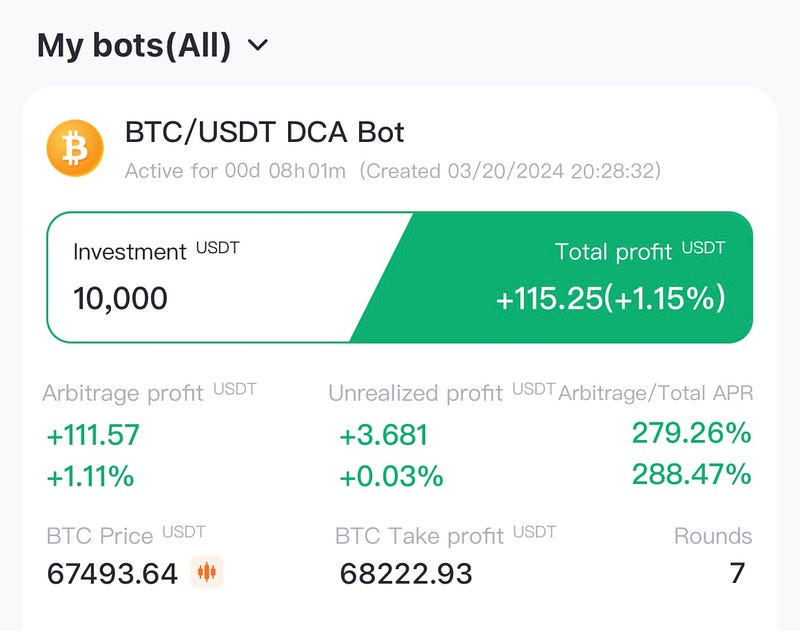Click the Unrealized profit +3.681 value
This screenshot has height=631, width=800.
coord(383,435)
